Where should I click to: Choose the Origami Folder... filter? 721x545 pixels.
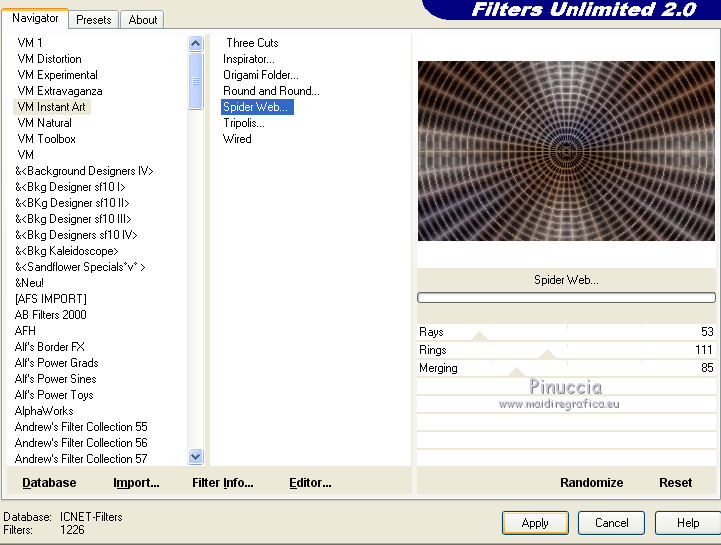tap(261, 75)
